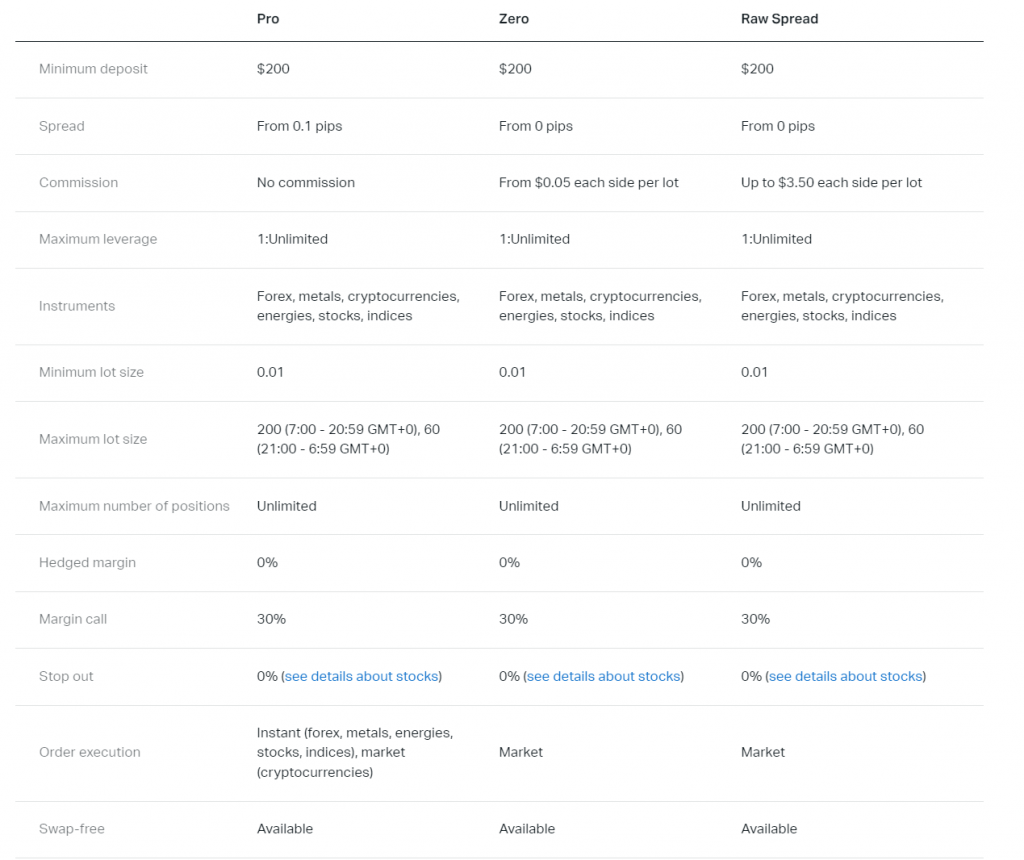Click the 'No commission' cell
The height and width of the screenshot is (860, 1024).
(x=305, y=183)
